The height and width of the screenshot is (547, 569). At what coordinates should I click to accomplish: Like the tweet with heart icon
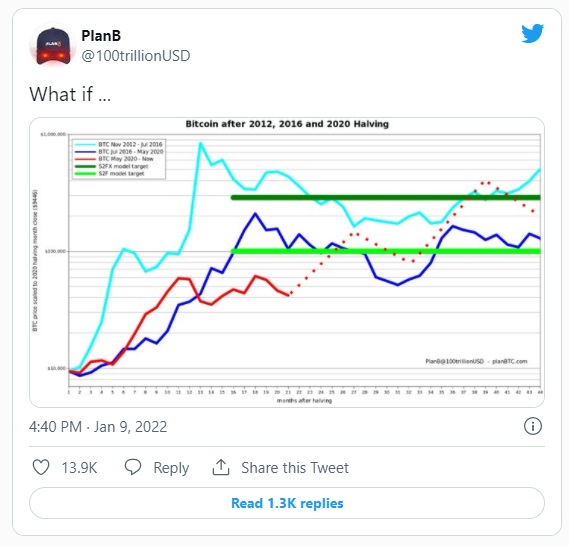coord(41,467)
